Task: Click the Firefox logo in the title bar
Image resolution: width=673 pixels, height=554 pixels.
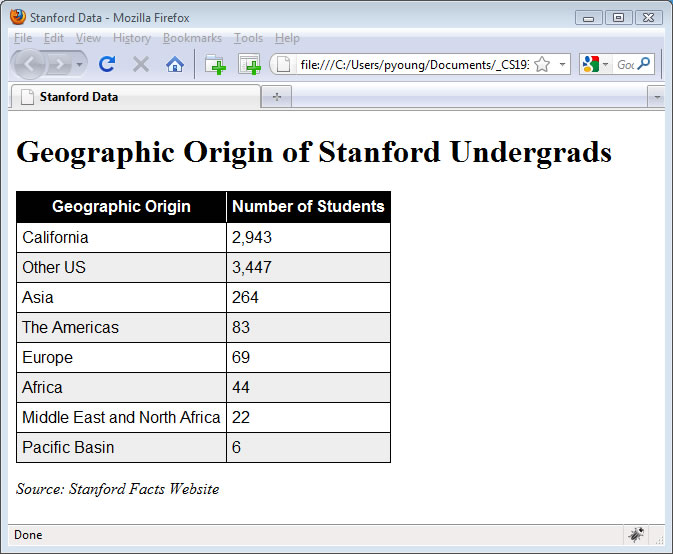Action: pyautogui.click(x=18, y=17)
